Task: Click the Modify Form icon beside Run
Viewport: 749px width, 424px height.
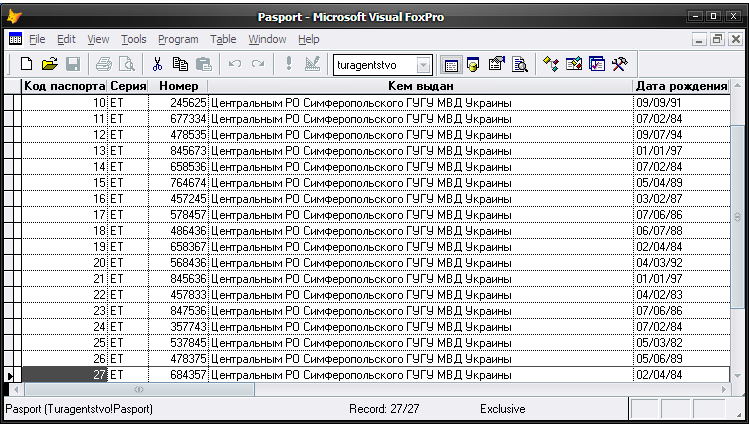Action: (x=312, y=64)
